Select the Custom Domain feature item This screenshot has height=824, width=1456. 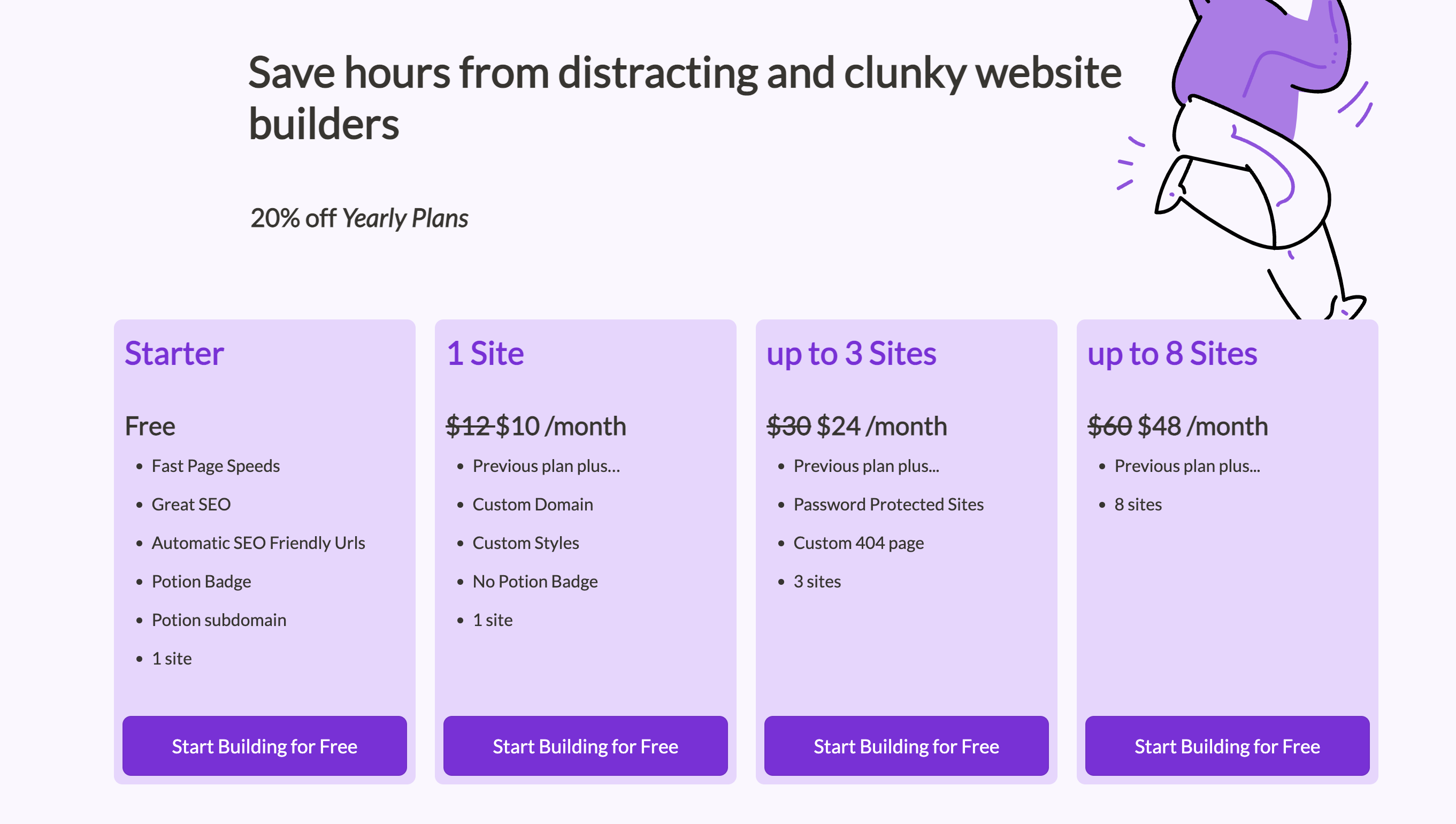pos(532,503)
